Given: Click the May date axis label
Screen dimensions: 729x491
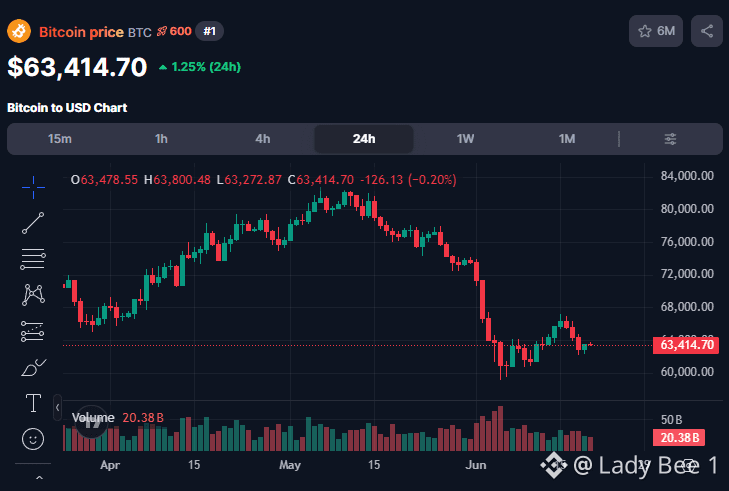Looking at the screenshot, I should pyautogui.click(x=290, y=465).
